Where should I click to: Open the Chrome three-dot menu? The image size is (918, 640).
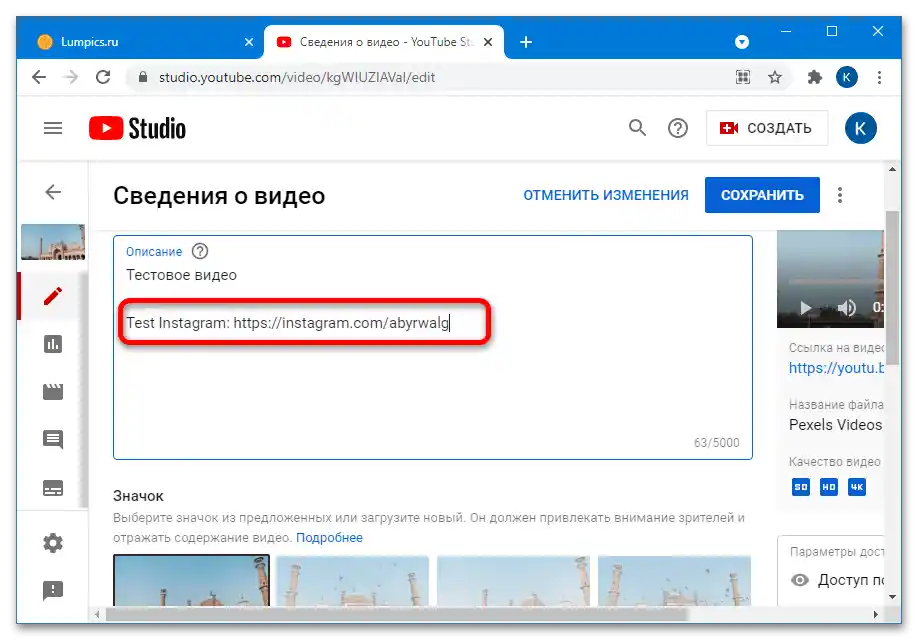coord(879,77)
